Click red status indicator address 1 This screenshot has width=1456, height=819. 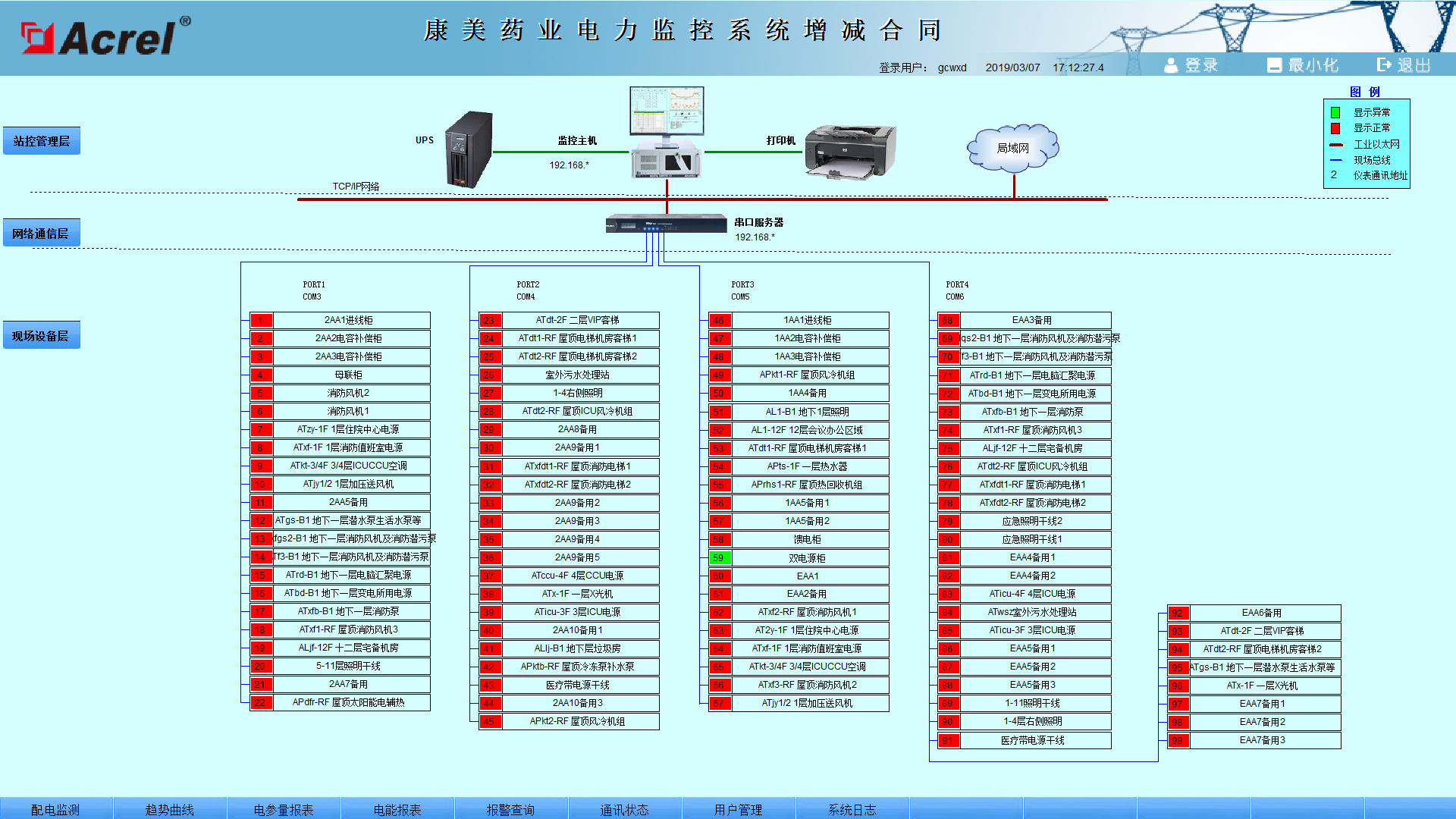261,320
